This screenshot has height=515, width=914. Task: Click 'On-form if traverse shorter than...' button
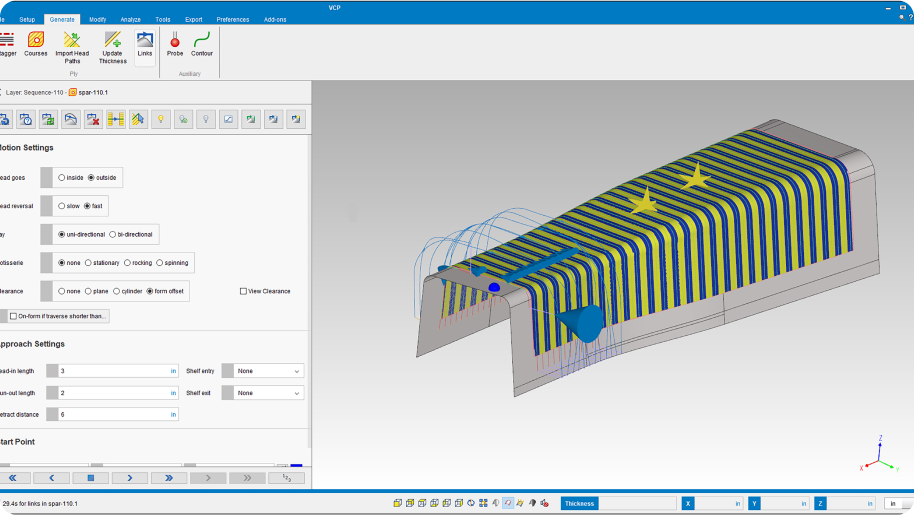pyautogui.click(x=58, y=316)
